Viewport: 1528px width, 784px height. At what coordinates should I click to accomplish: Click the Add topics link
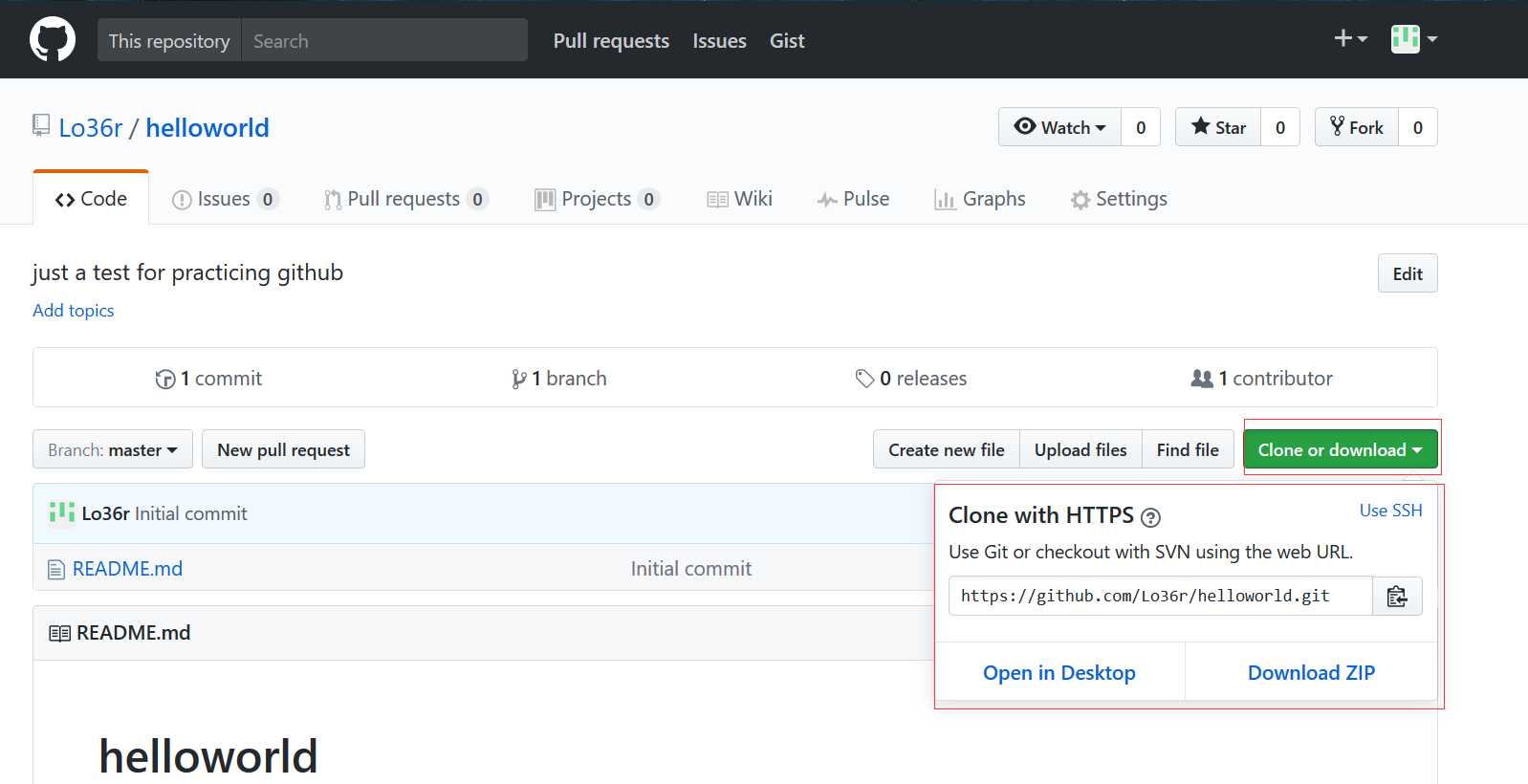(74, 311)
